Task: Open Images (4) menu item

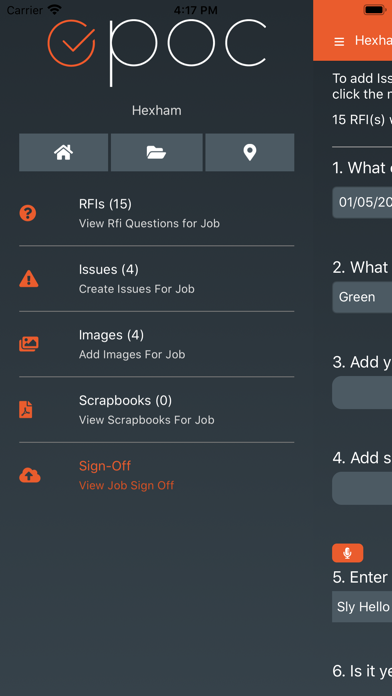Action: pyautogui.click(x=156, y=344)
